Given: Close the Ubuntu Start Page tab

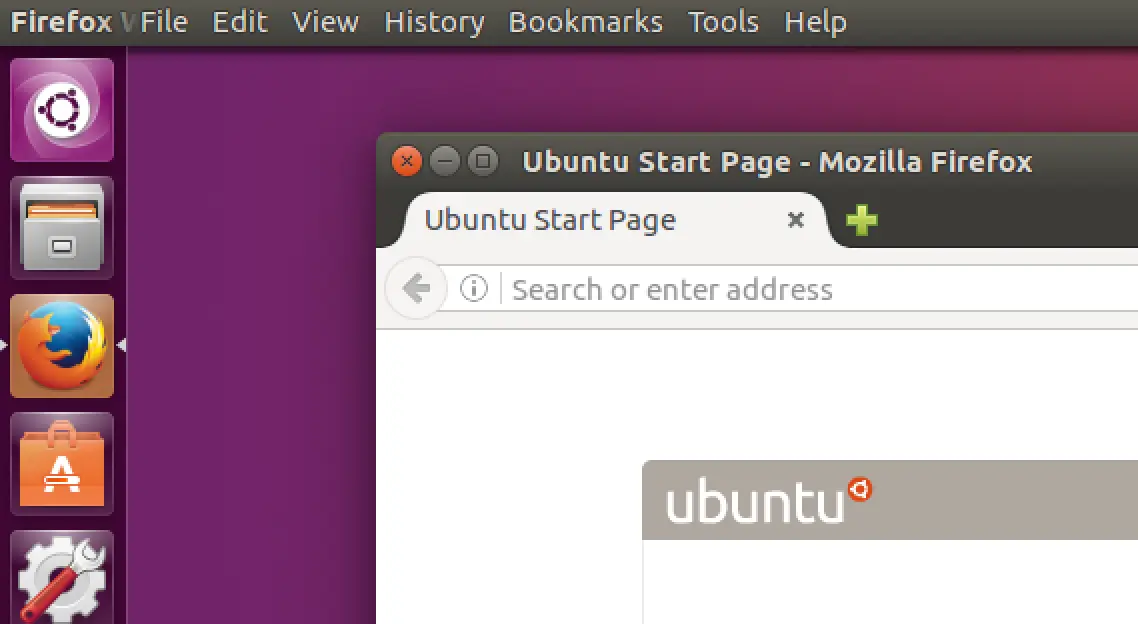Looking at the screenshot, I should click(x=796, y=219).
